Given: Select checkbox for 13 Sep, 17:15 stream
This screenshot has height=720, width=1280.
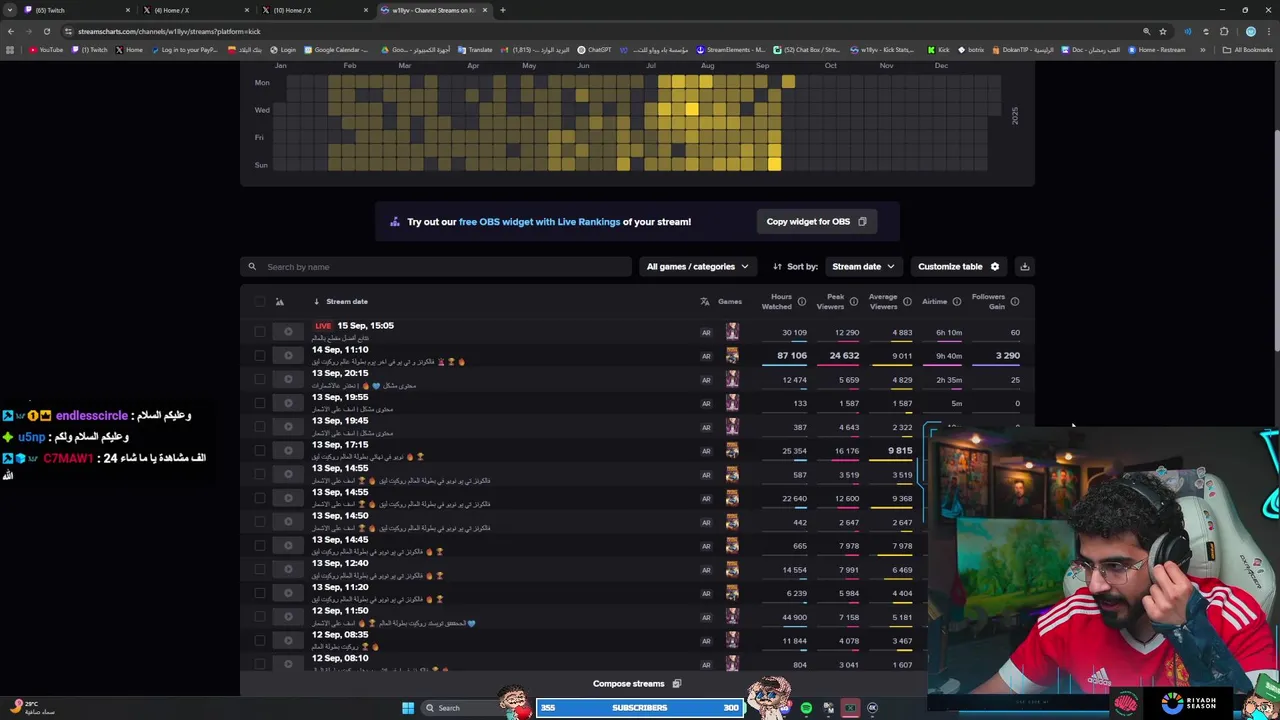Looking at the screenshot, I should (260, 451).
